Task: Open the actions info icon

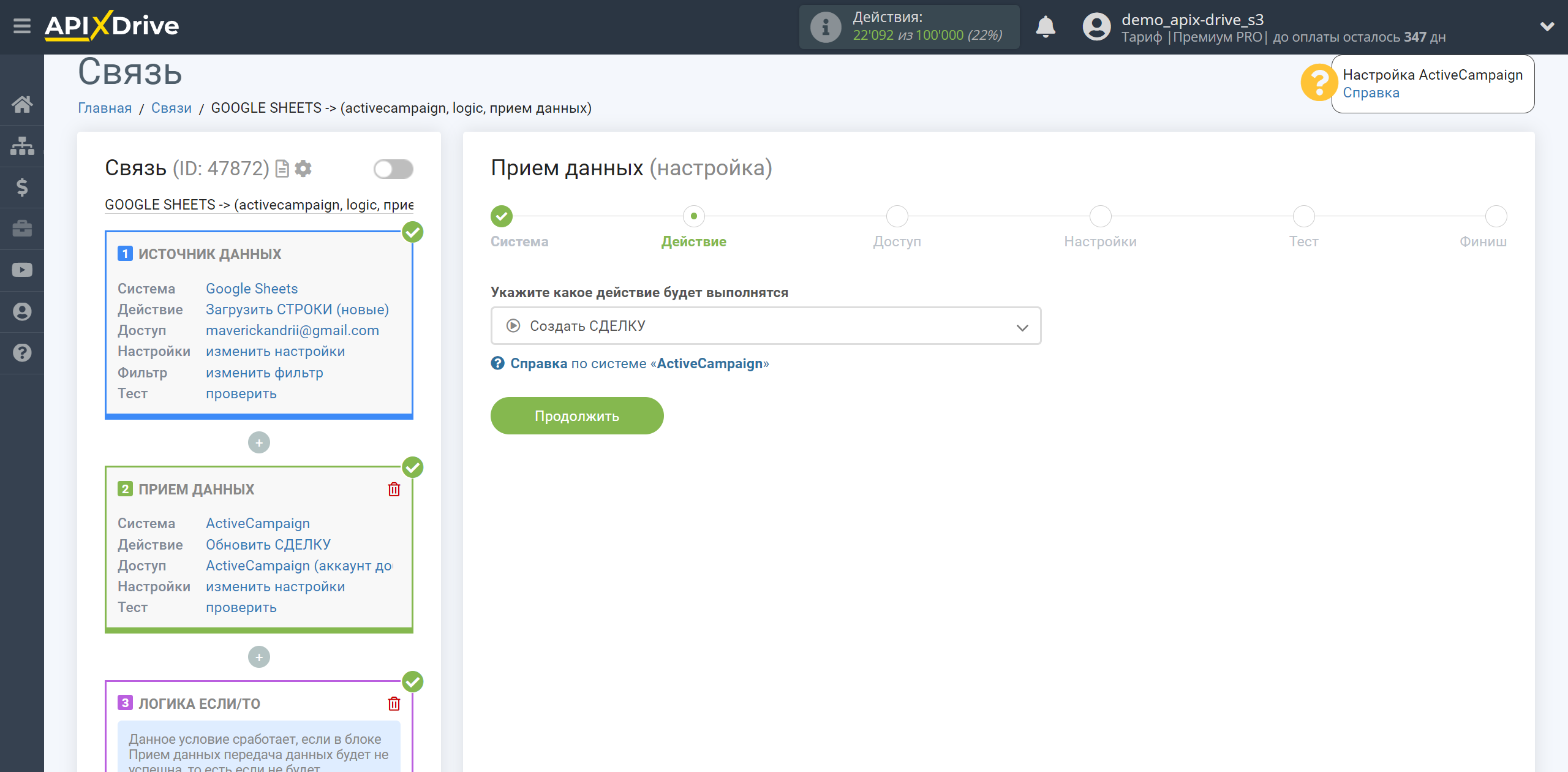Action: click(825, 27)
